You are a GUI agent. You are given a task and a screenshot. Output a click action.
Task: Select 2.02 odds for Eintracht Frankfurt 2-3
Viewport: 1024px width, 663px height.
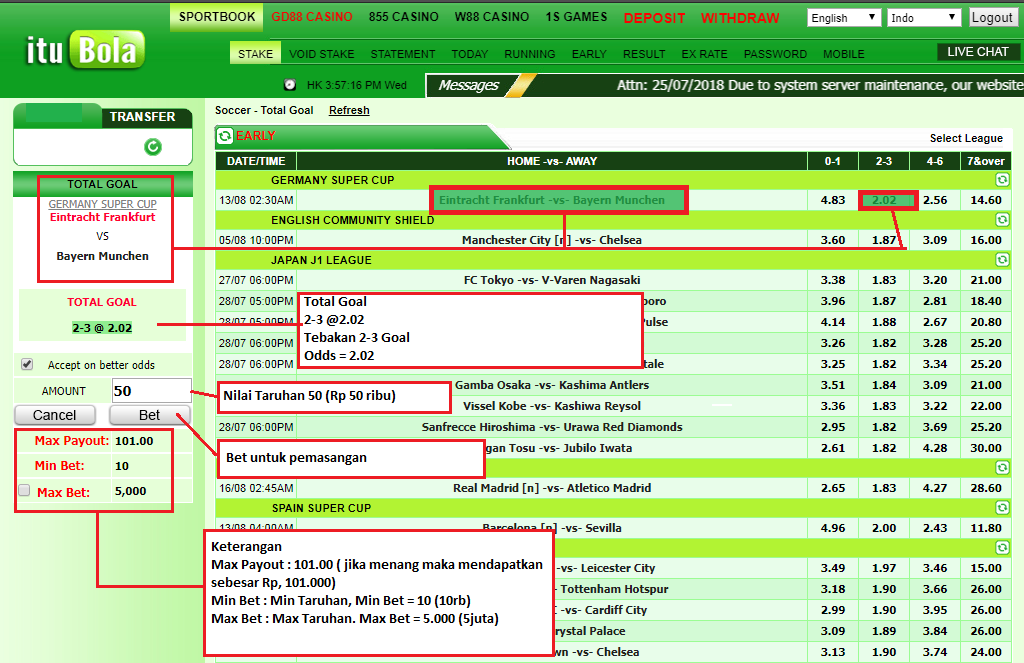pos(884,200)
